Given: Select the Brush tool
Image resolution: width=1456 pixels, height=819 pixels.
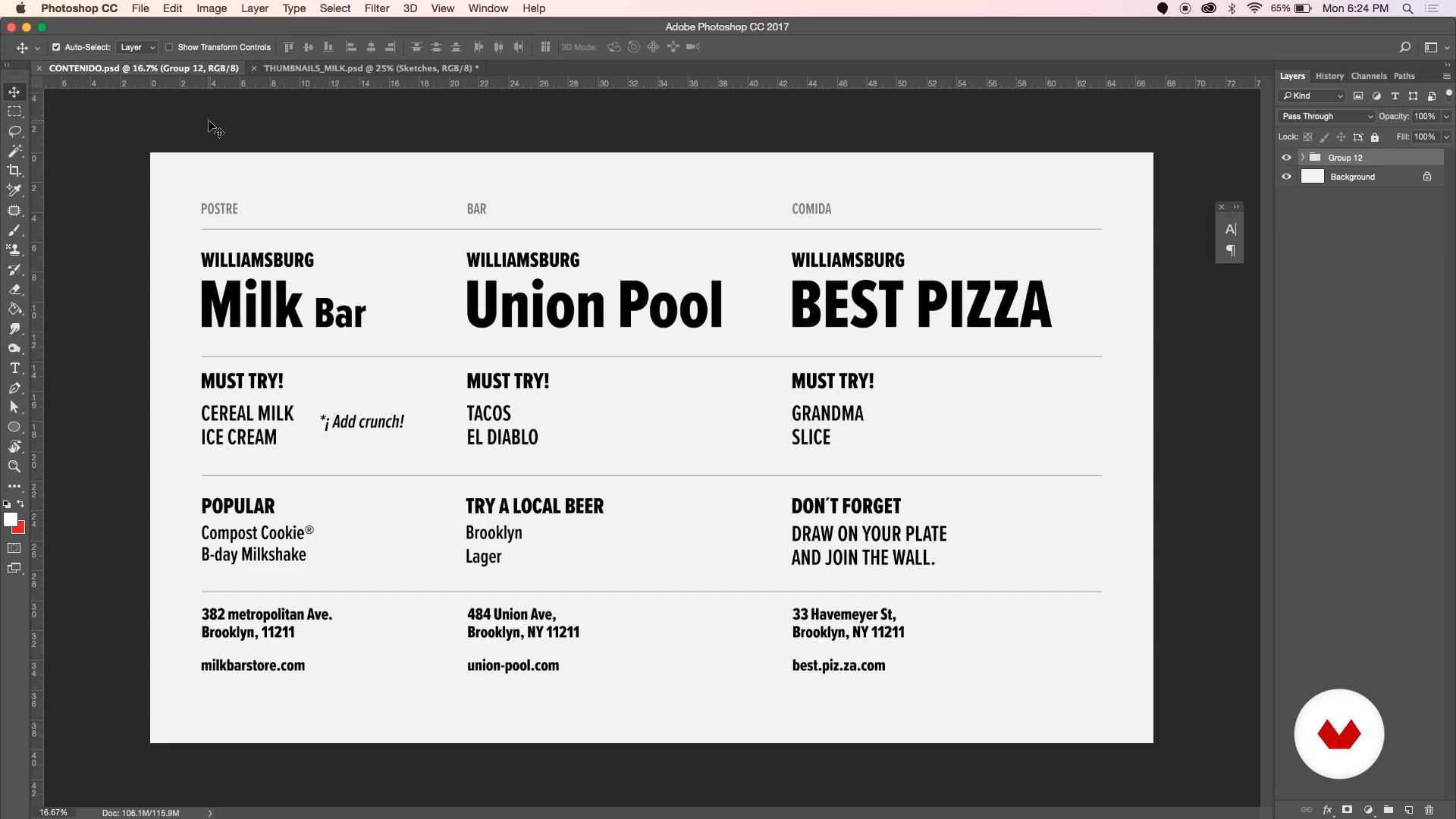Looking at the screenshot, I should (14, 230).
